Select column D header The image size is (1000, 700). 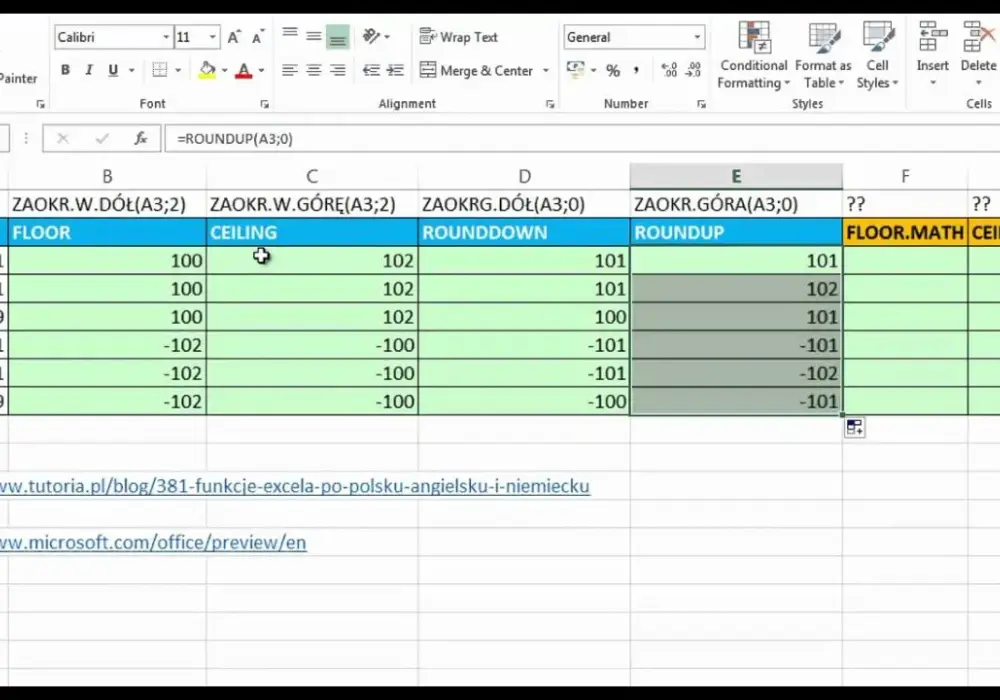[x=524, y=176]
